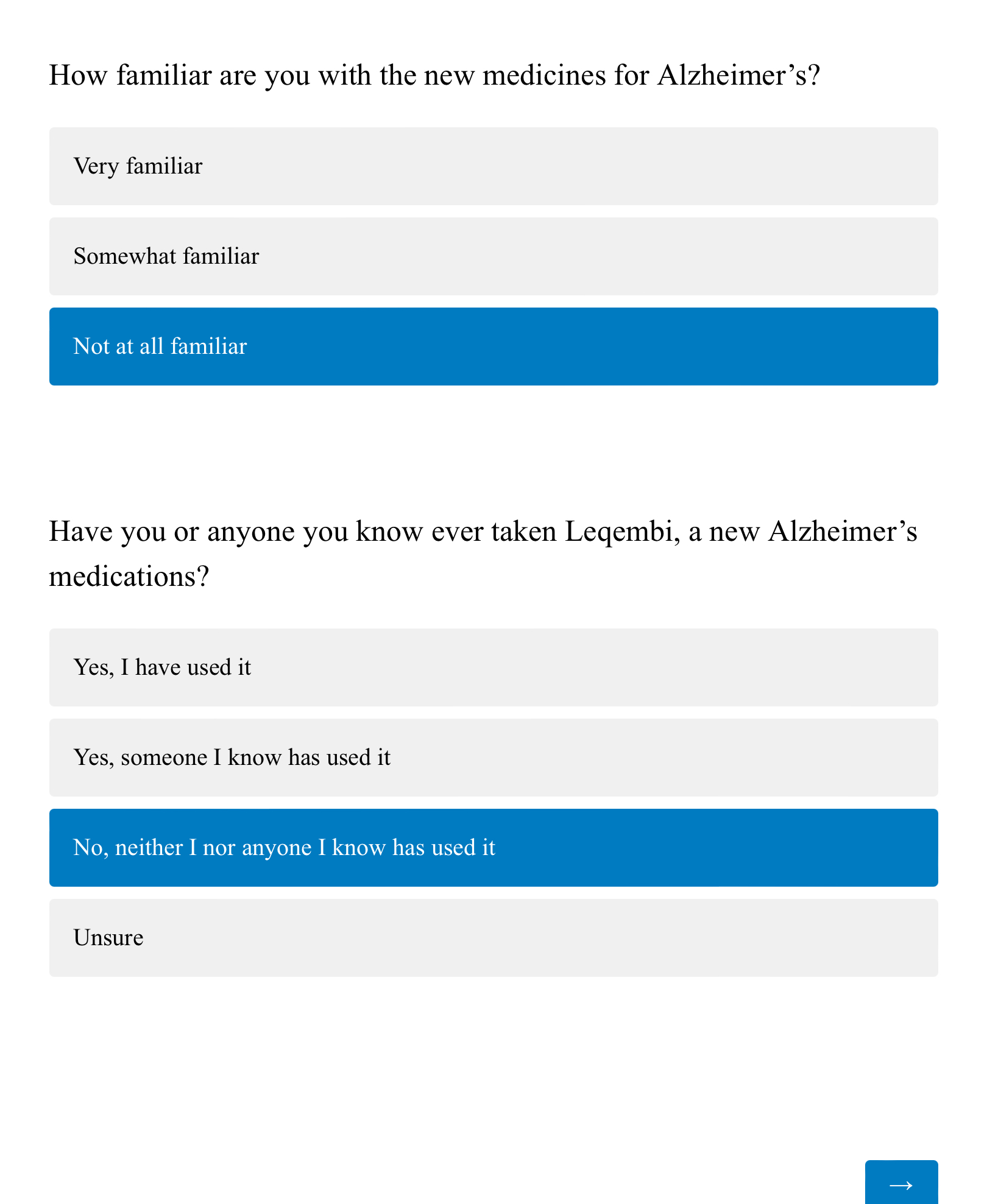Image resolution: width=987 pixels, height=1204 pixels.
Task: Select the "Very familiar" answer
Action: pyautogui.click(x=493, y=166)
